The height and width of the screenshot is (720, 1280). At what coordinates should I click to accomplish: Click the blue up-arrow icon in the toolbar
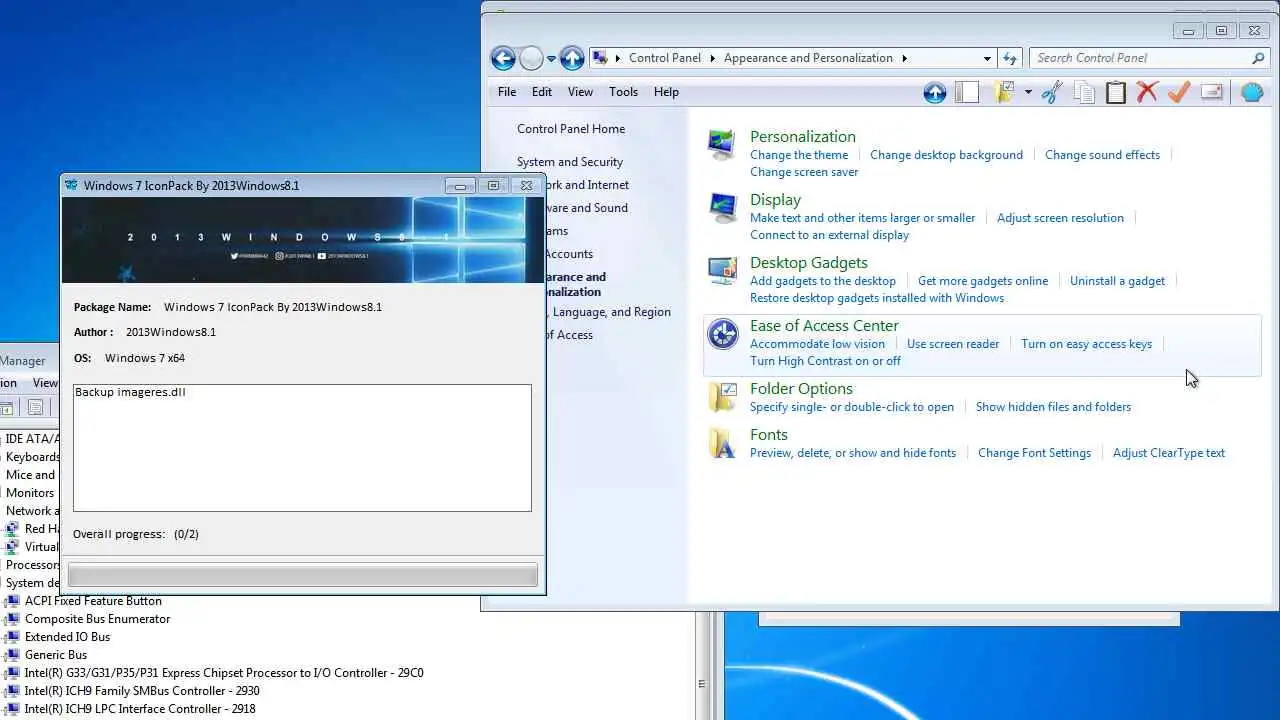point(935,92)
